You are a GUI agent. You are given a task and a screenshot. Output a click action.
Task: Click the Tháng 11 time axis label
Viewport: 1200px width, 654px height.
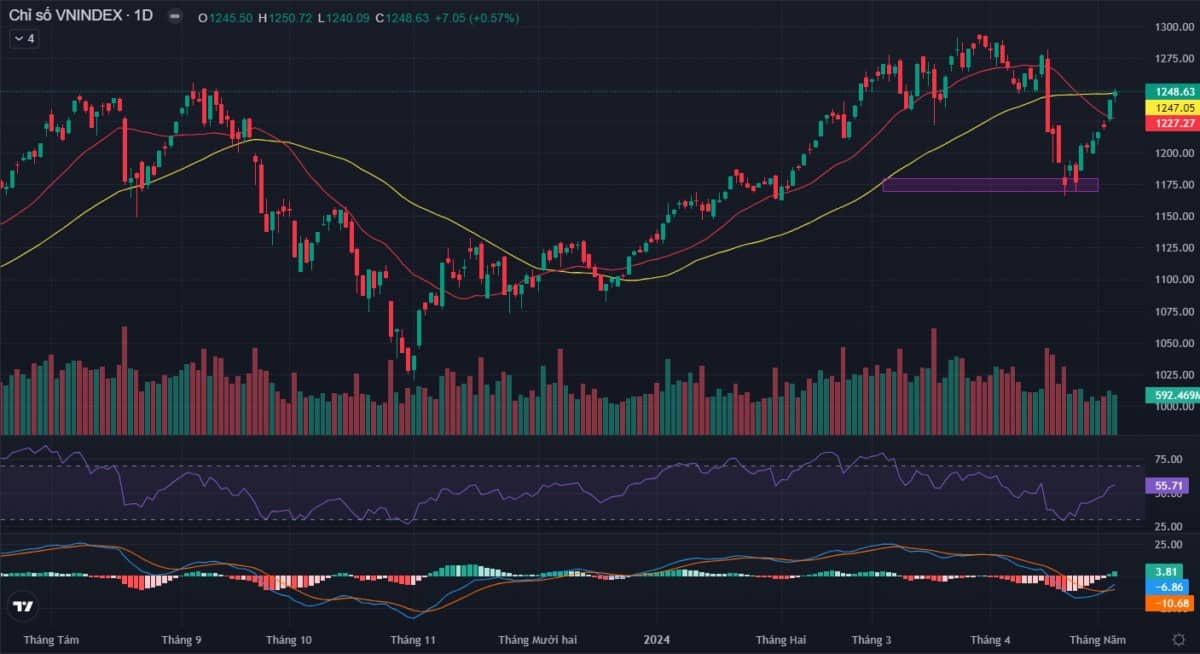pyautogui.click(x=413, y=640)
